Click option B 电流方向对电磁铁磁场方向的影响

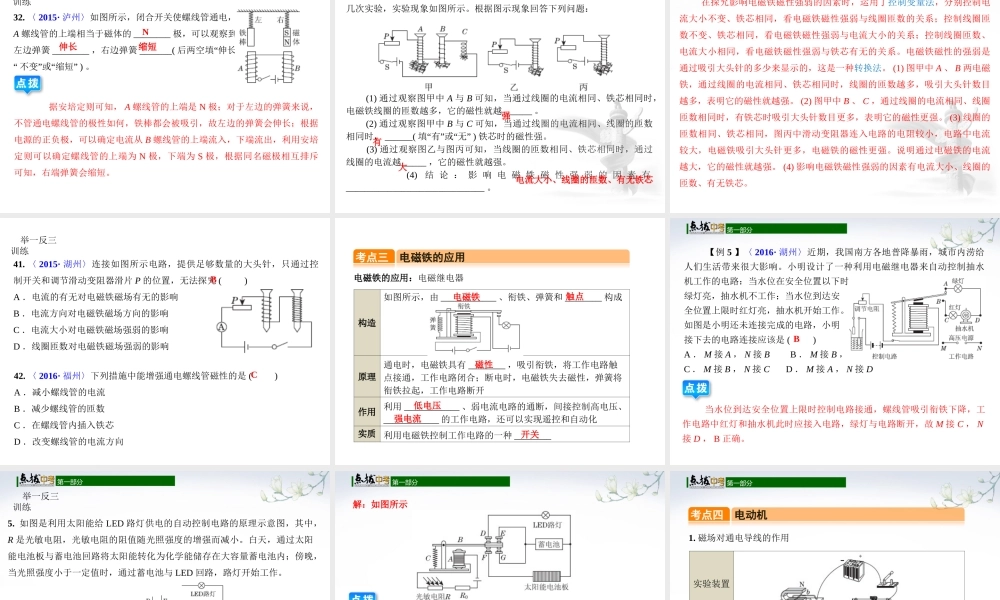(x=91, y=313)
